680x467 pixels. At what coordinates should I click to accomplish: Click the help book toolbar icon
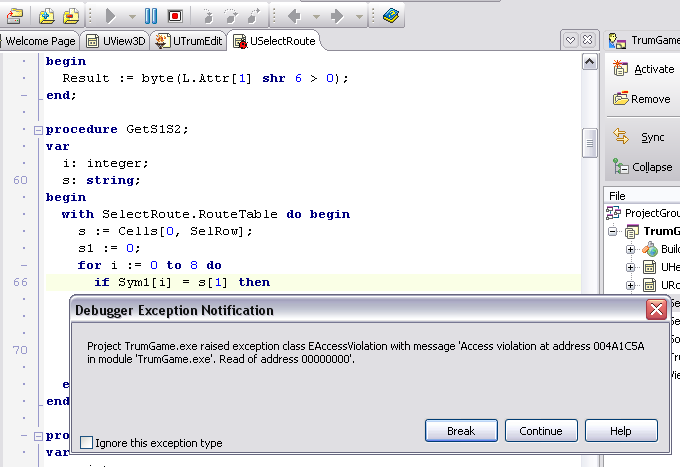pos(391,16)
